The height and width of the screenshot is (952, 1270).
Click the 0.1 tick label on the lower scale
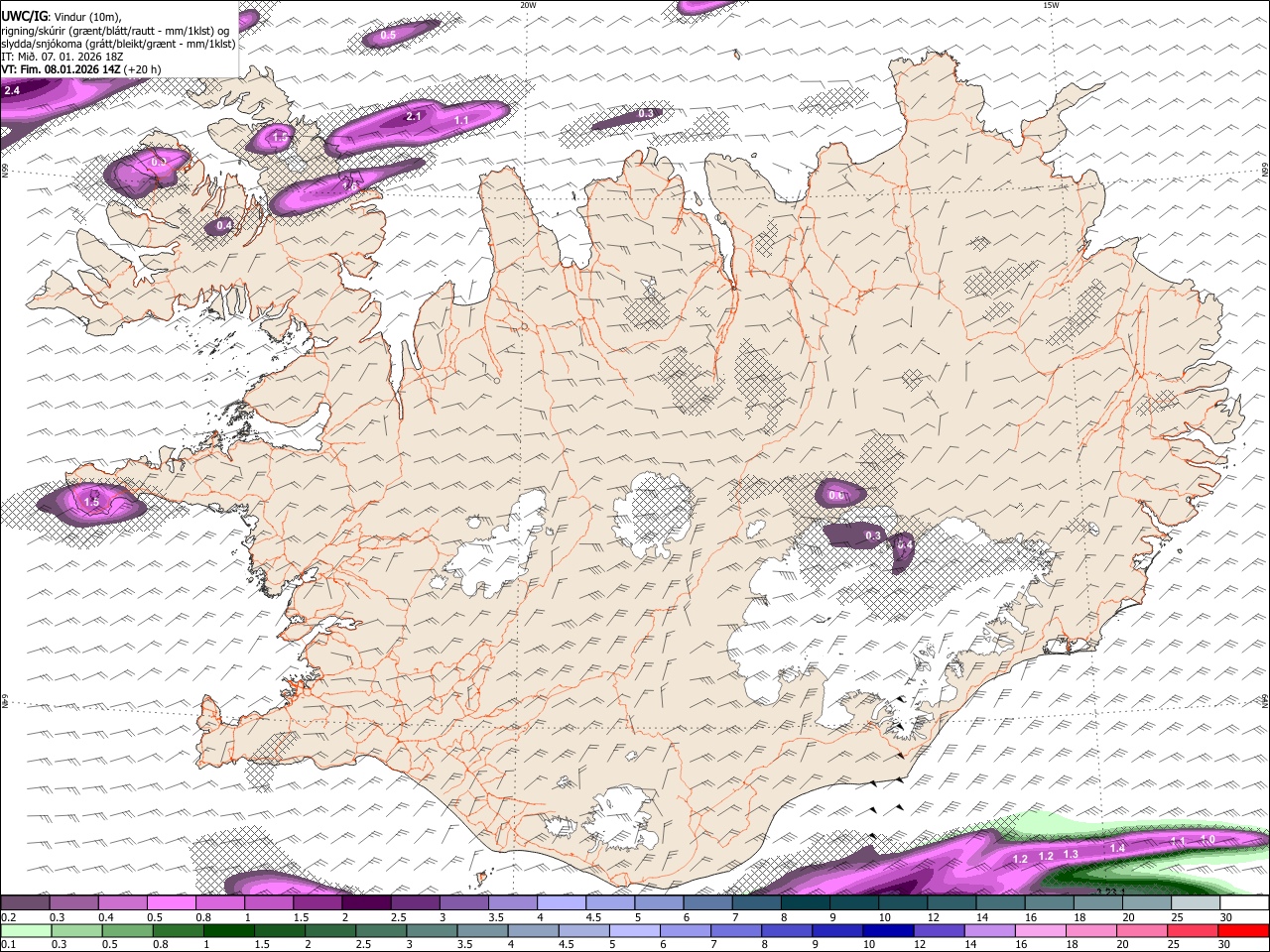coord(8,944)
